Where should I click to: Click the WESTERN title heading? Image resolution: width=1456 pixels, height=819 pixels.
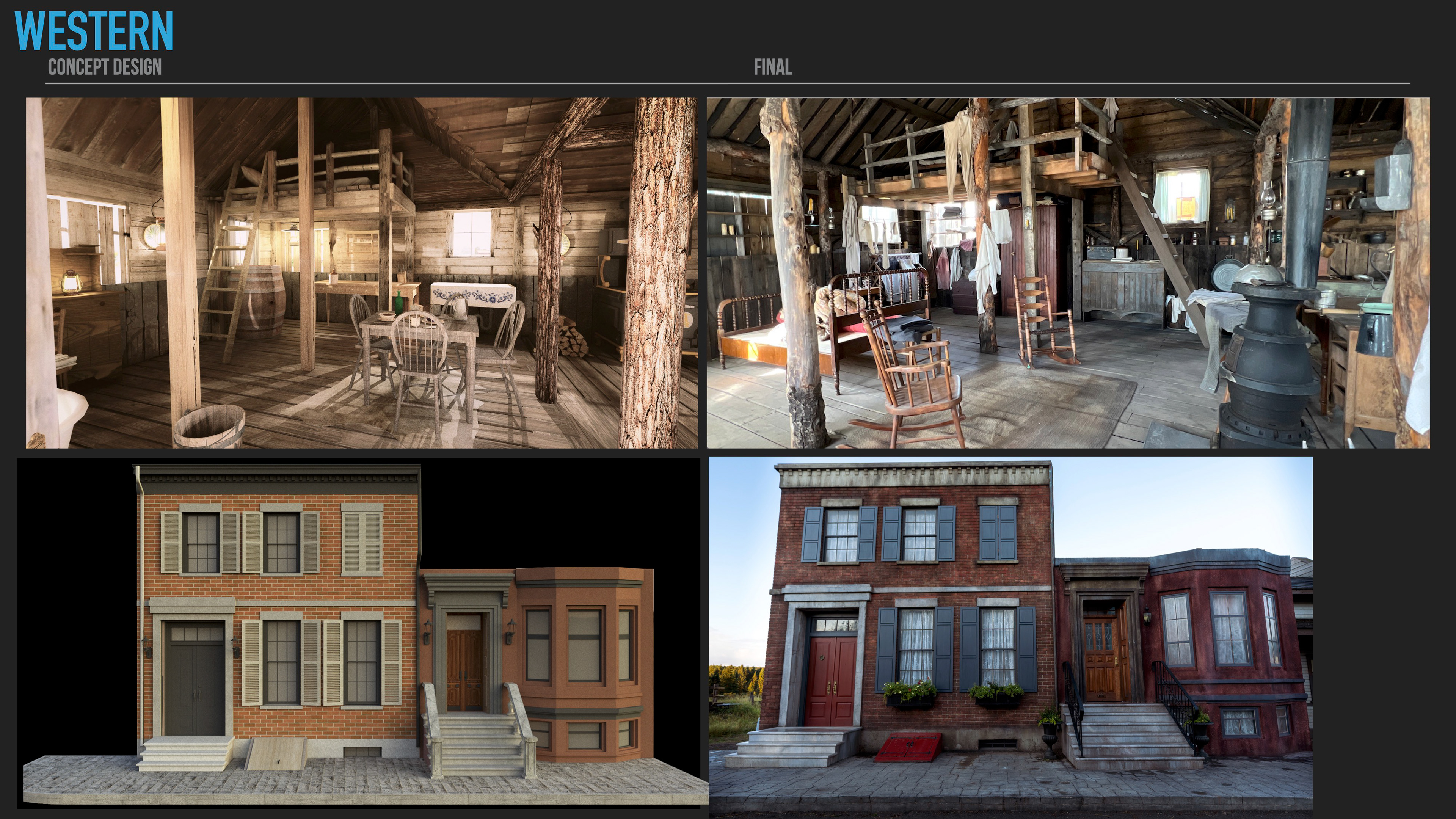point(94,31)
